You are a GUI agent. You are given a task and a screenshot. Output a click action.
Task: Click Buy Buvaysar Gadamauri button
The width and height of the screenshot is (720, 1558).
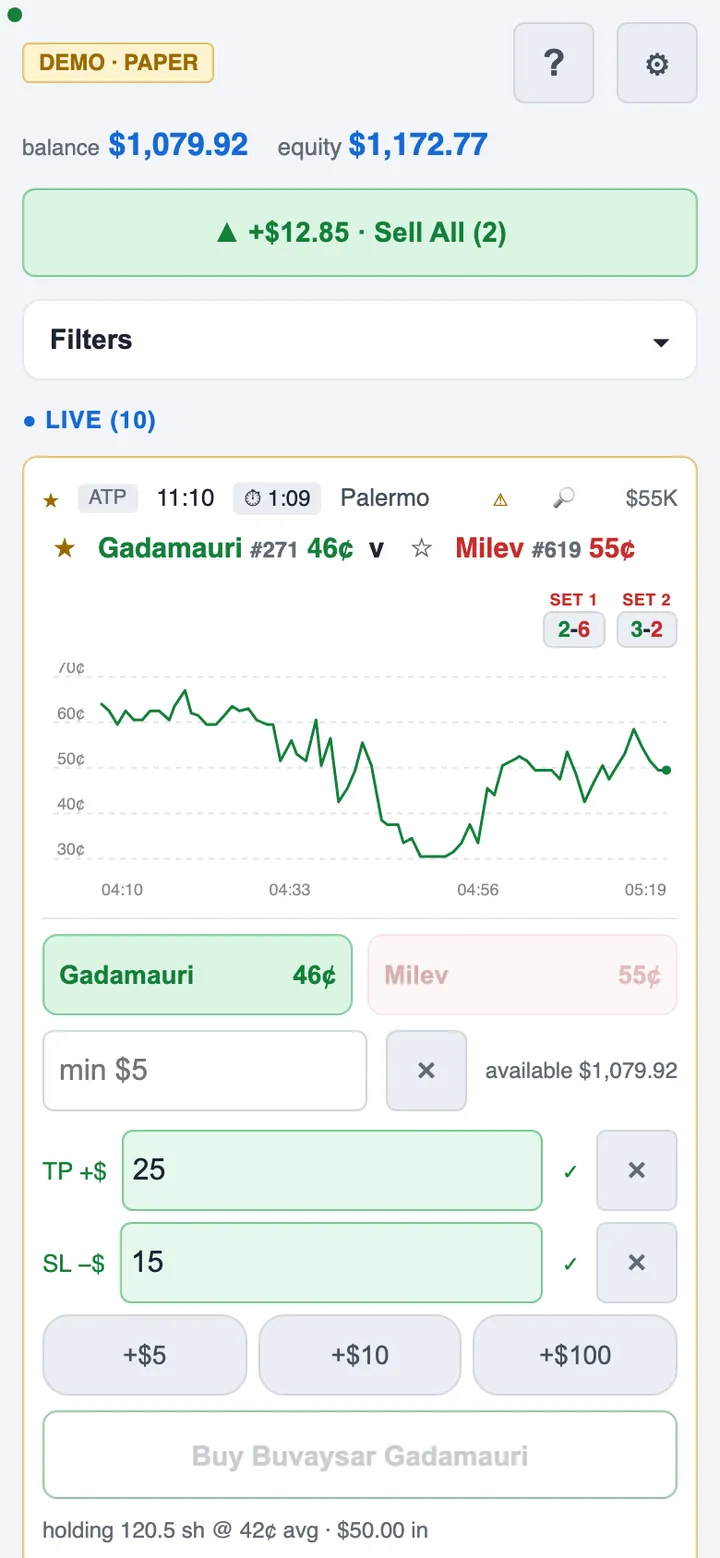pyautogui.click(x=360, y=1455)
